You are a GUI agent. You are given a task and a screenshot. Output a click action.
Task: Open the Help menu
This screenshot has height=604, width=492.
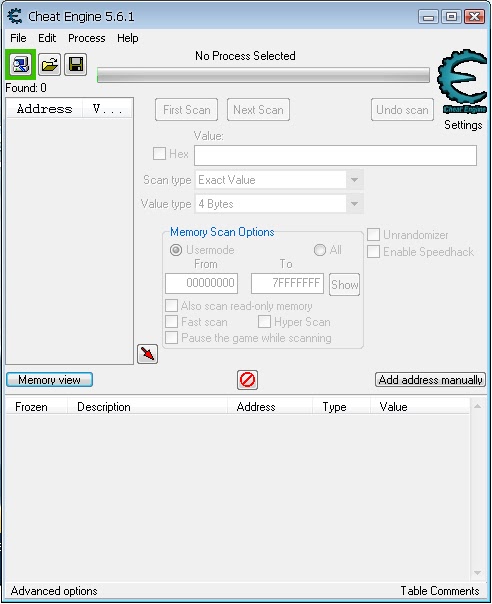(128, 38)
